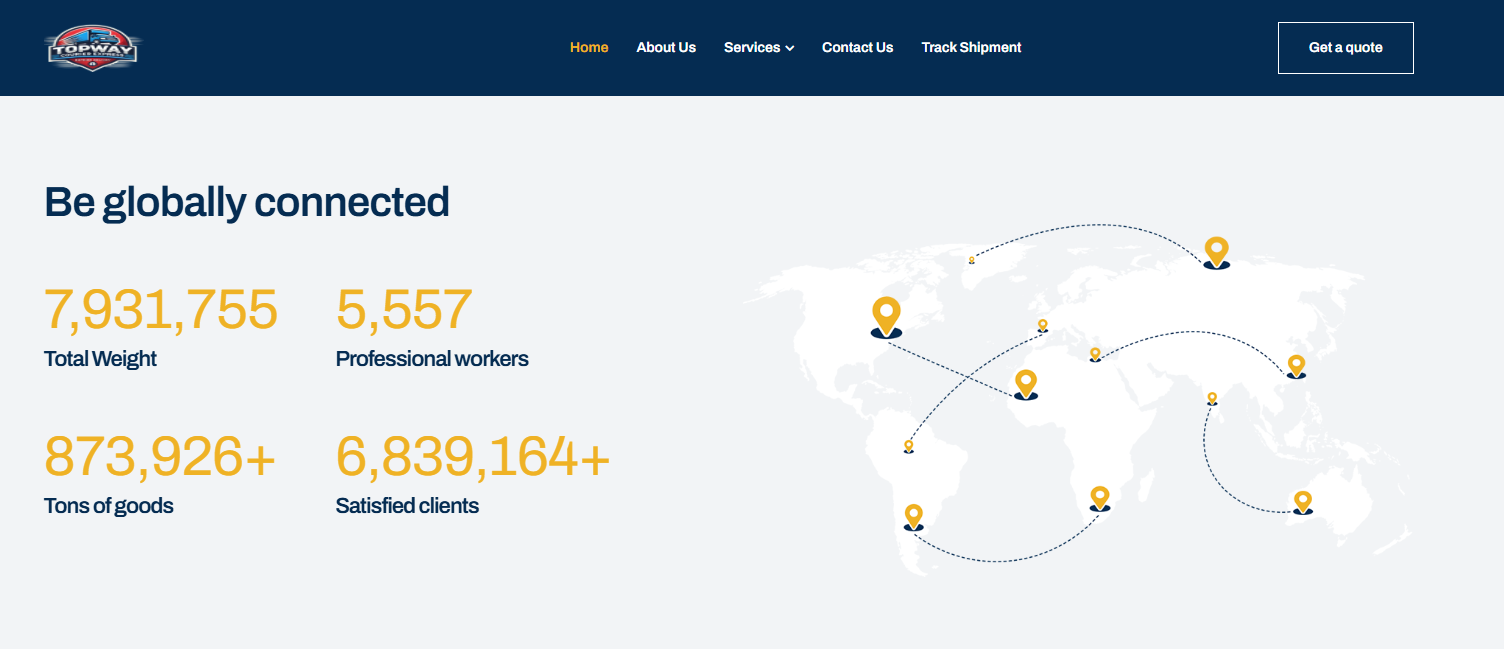Screen dimensions: 1504x649
Task: Open the Home menu item
Action: click(589, 47)
